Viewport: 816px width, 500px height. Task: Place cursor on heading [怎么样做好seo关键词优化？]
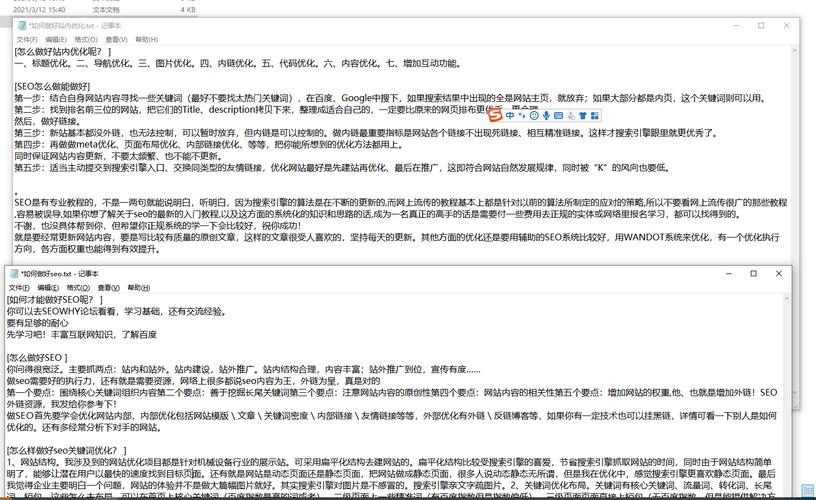67,451
